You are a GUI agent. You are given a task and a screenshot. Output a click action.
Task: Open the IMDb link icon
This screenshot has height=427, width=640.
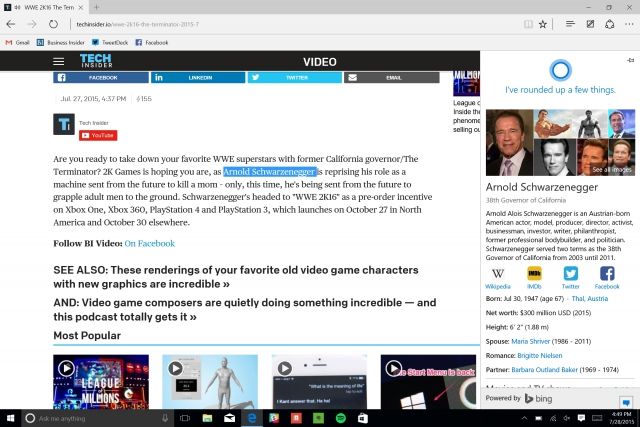point(534,276)
